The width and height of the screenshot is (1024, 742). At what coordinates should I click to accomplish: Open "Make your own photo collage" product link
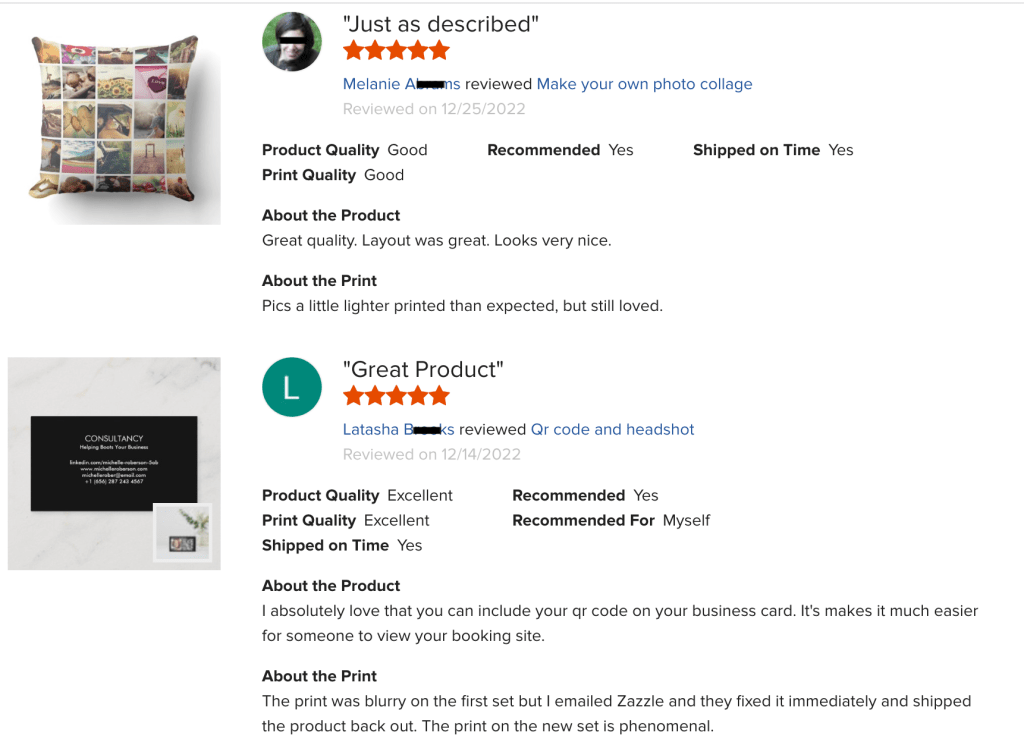click(x=644, y=84)
